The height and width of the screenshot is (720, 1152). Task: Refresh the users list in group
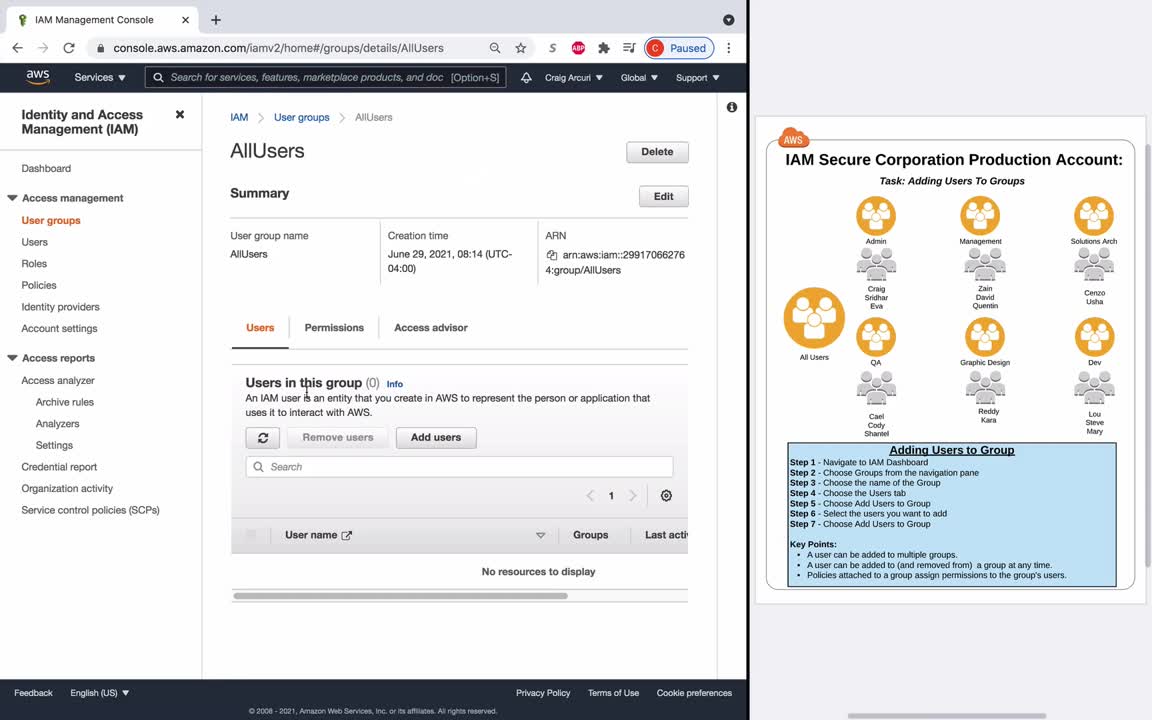coord(262,438)
